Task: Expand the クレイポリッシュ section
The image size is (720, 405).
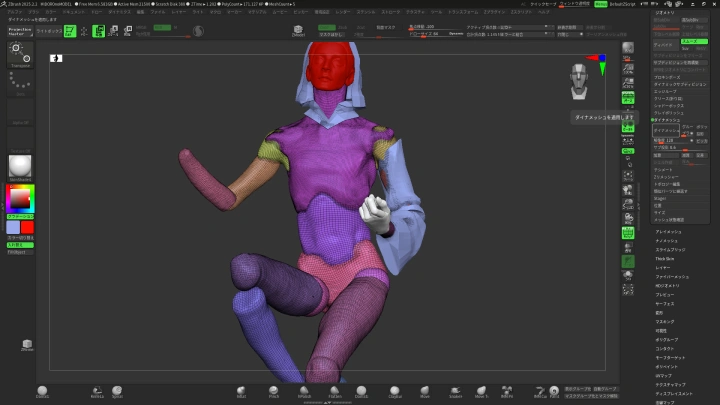Action: tap(669, 113)
